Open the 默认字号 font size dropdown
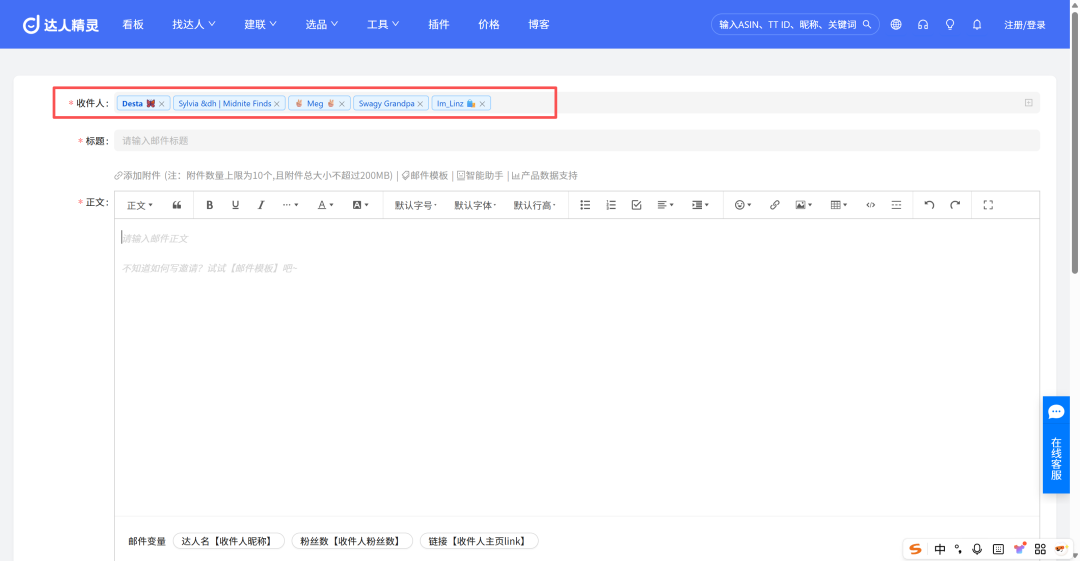Image resolution: width=1080 pixels, height=561 pixels. 415,205
